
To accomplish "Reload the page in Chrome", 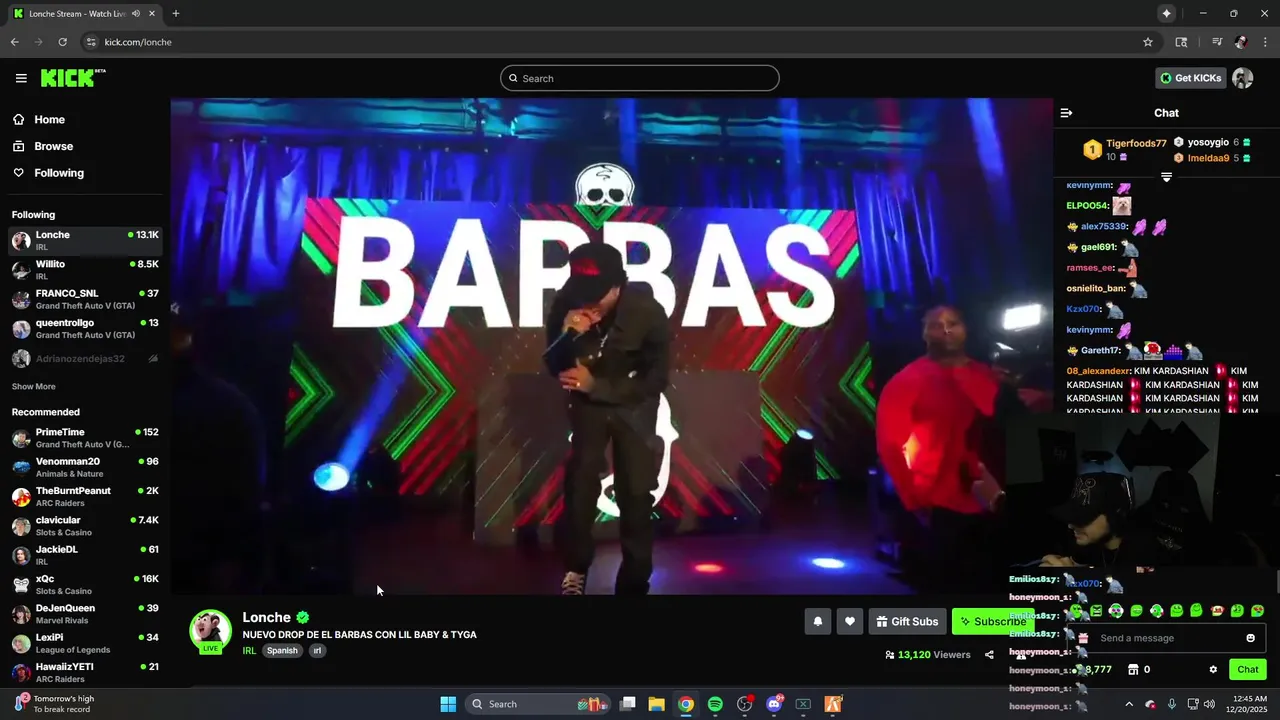I will point(62,42).
